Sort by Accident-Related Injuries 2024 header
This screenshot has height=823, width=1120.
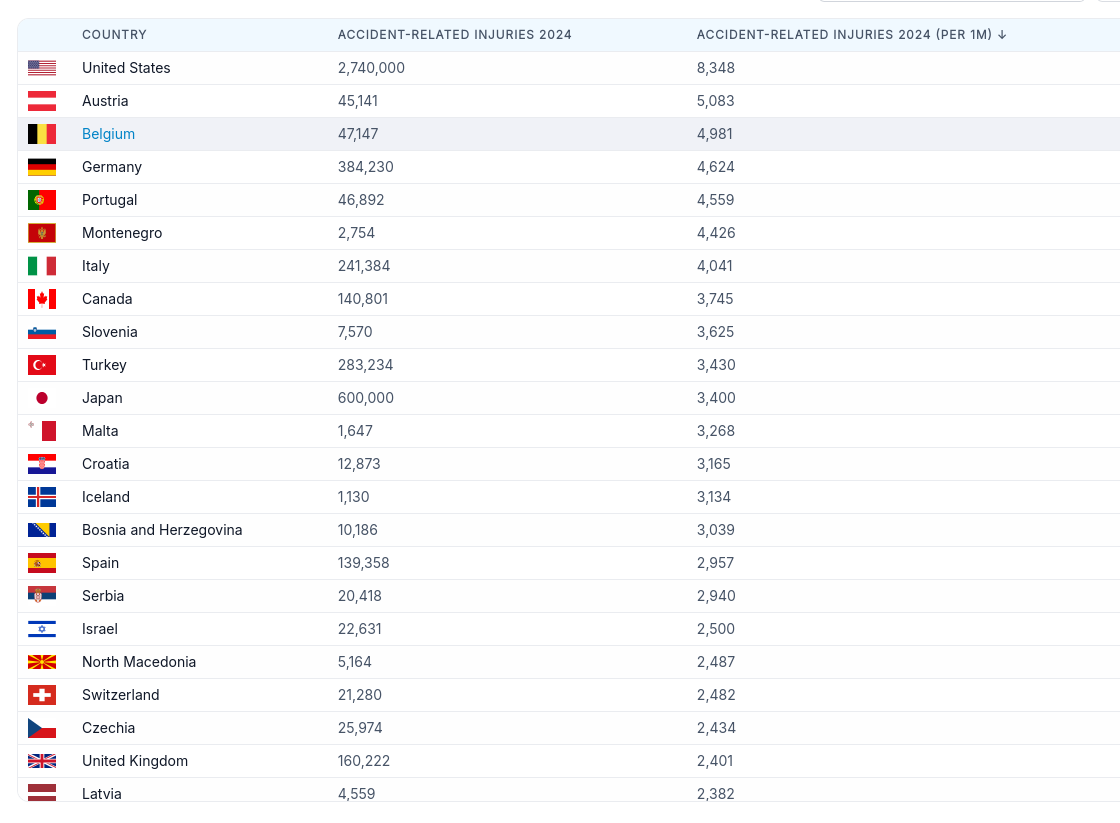tap(454, 34)
